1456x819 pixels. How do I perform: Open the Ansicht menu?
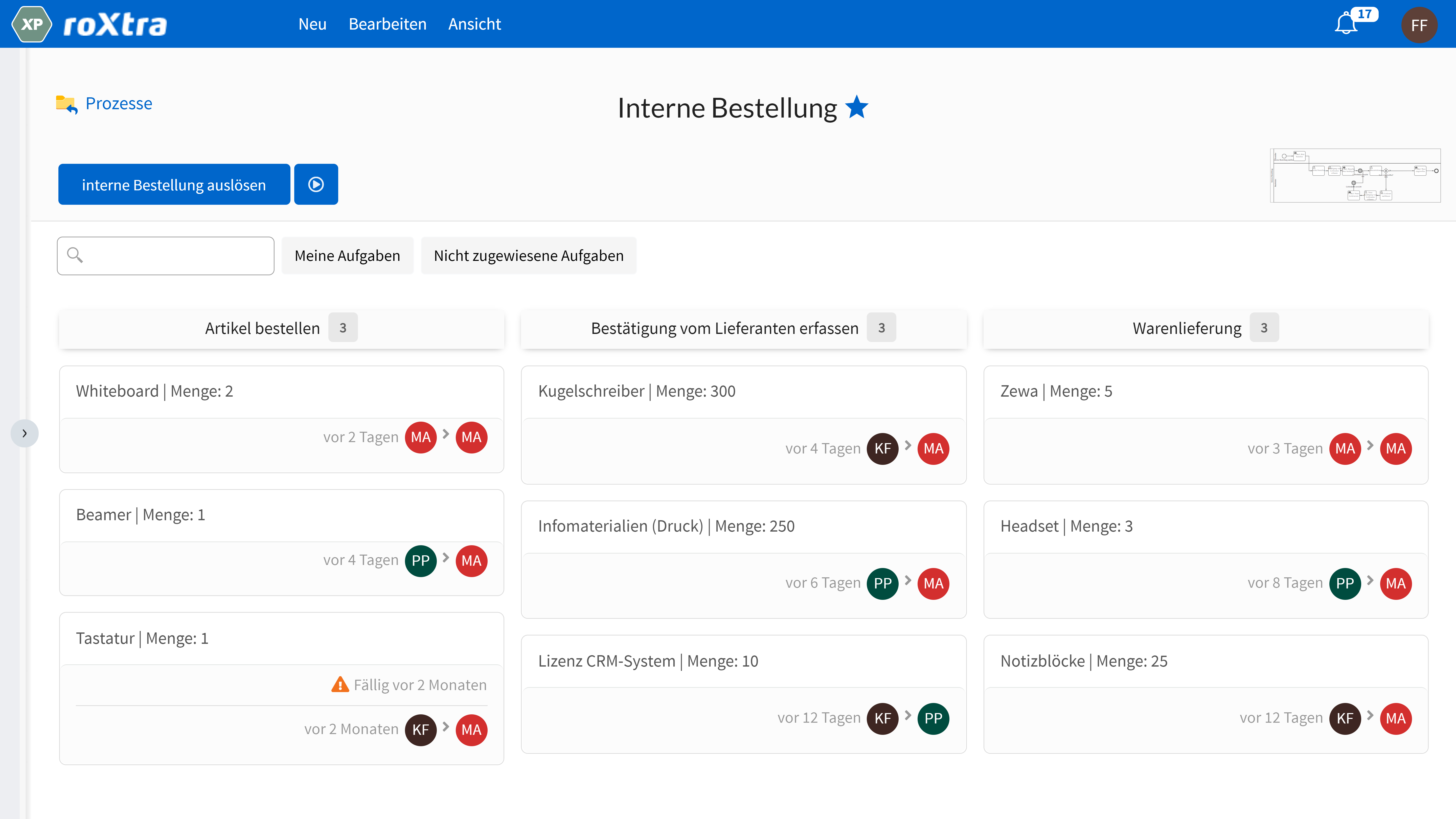[x=474, y=24]
